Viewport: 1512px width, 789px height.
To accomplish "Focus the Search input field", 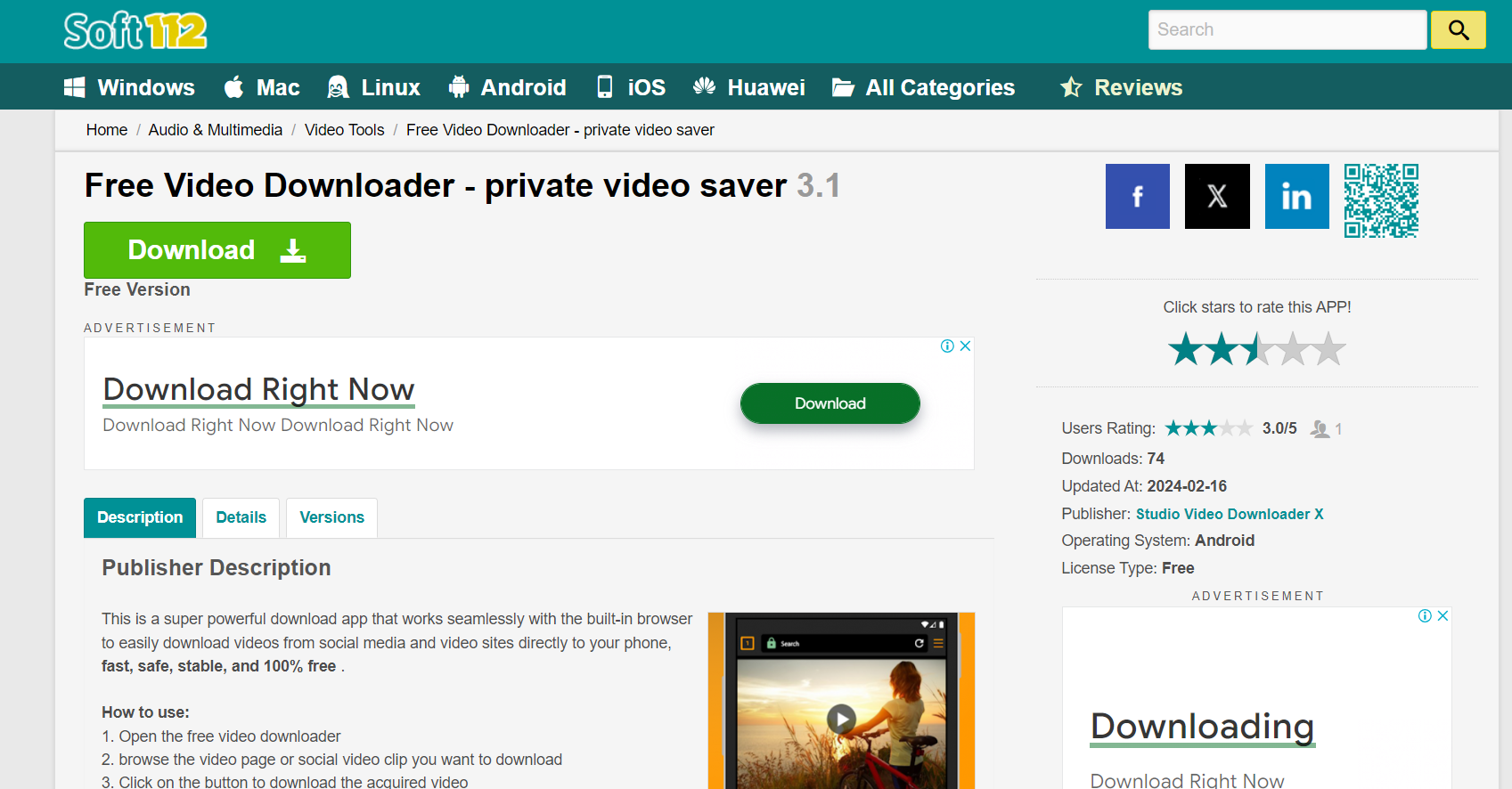I will (x=1287, y=29).
